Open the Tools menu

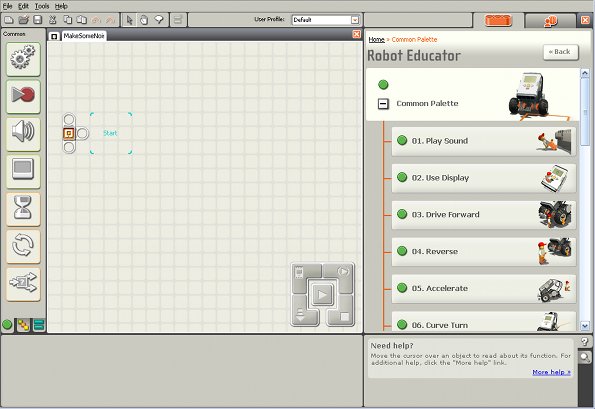coord(42,6)
